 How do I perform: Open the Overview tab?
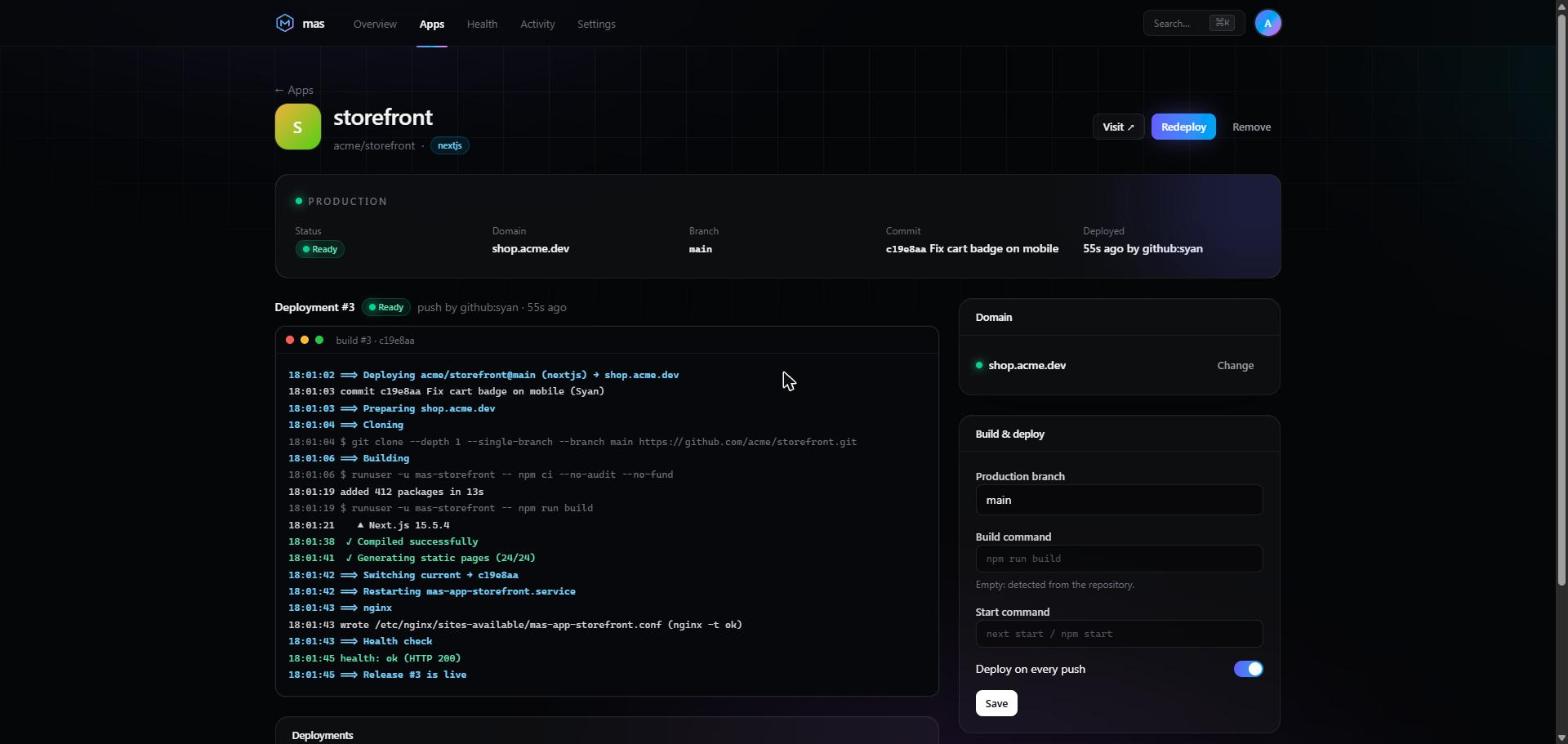pos(375,24)
